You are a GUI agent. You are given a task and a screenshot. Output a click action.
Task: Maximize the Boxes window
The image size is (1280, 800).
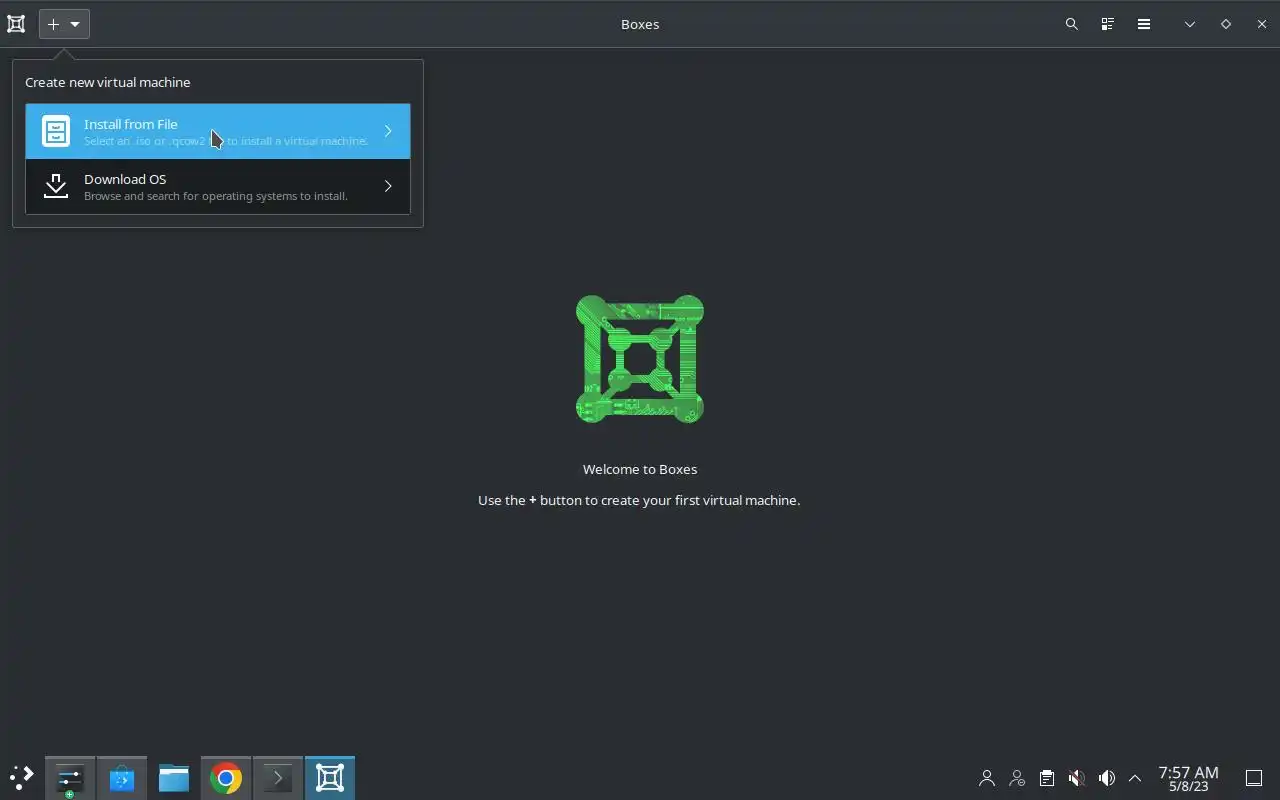(x=1226, y=24)
